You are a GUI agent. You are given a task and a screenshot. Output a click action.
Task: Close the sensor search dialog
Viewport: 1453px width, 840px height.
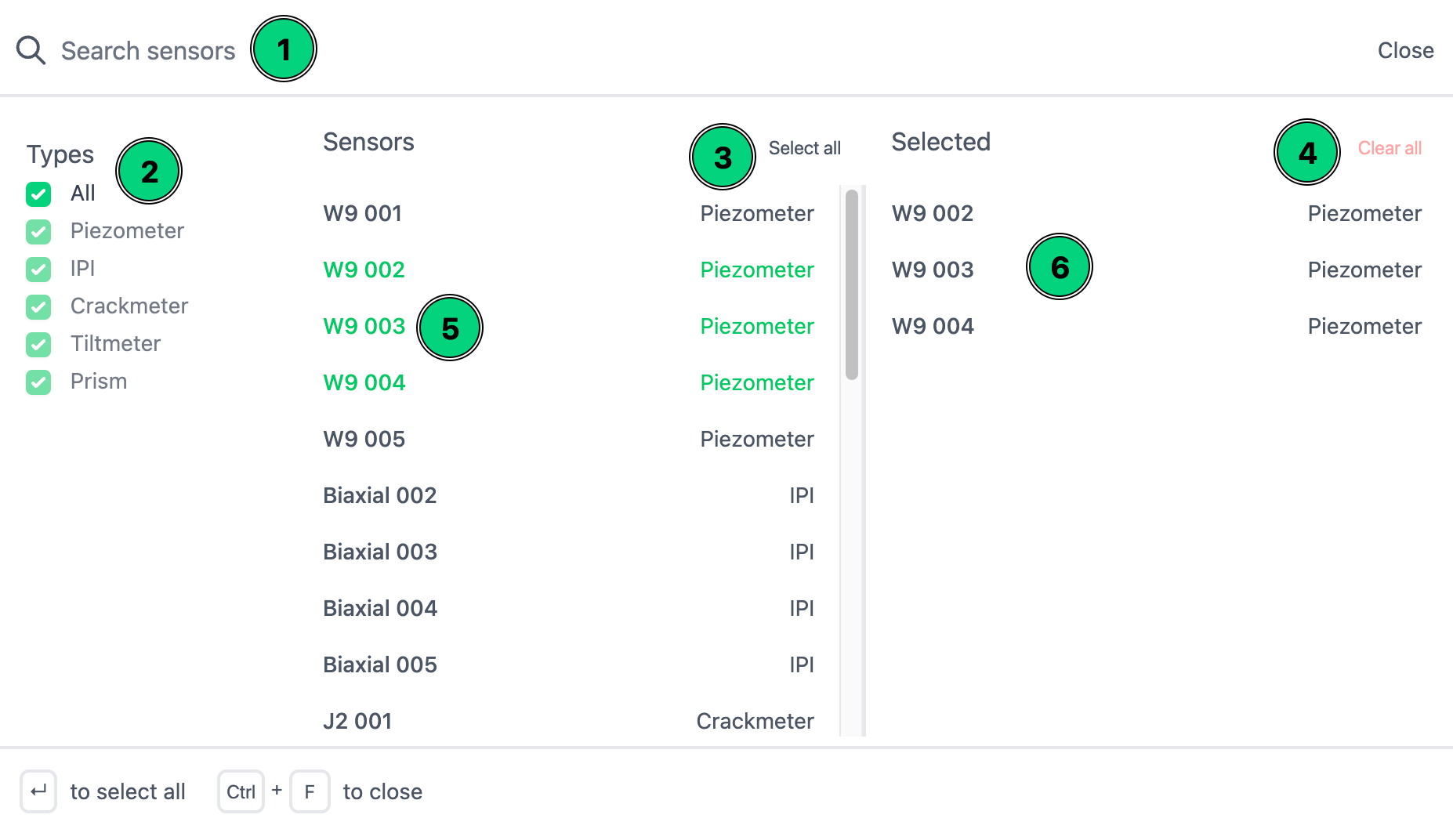click(1405, 51)
